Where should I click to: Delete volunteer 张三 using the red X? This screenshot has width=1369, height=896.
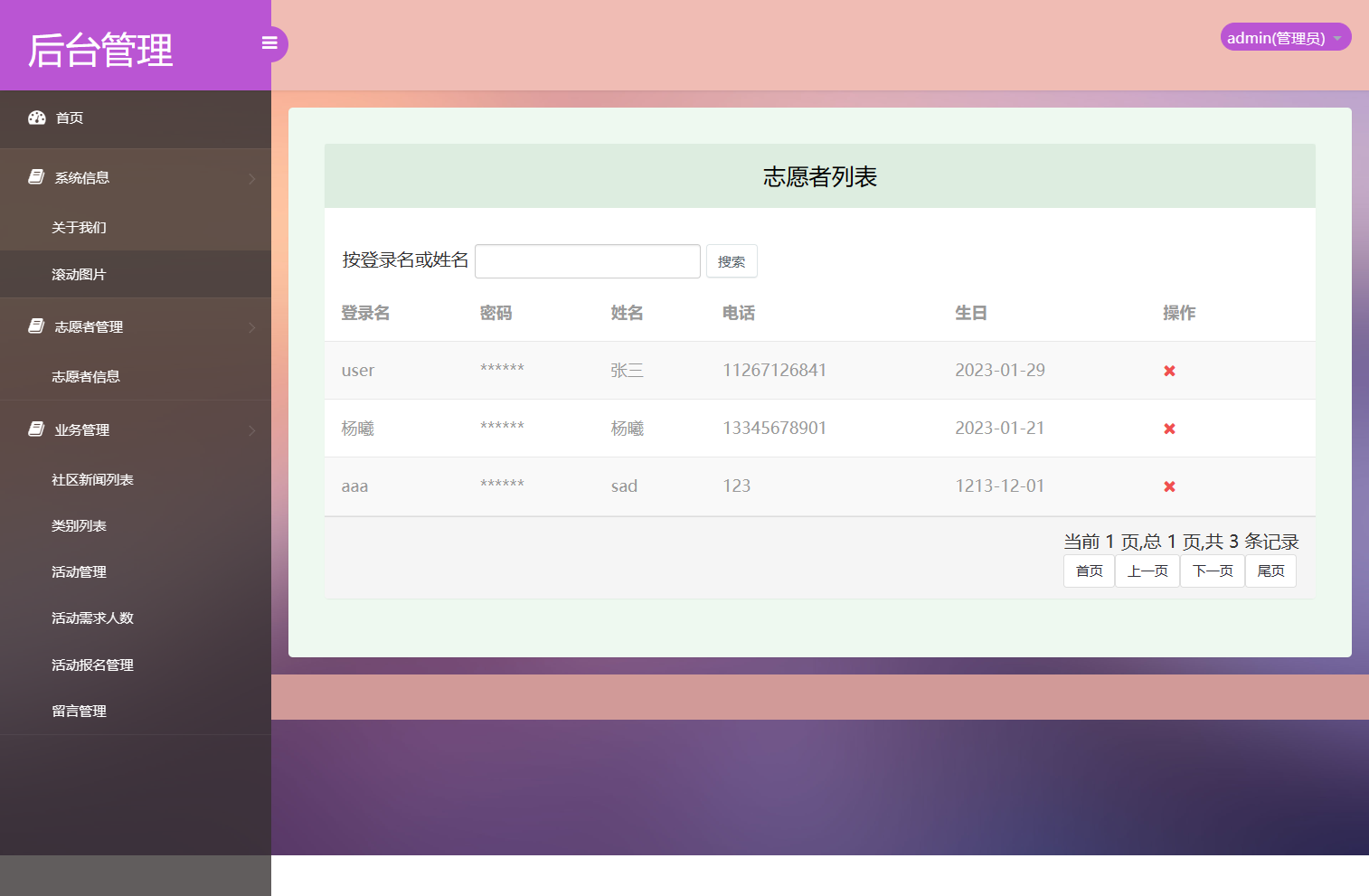point(1169,370)
